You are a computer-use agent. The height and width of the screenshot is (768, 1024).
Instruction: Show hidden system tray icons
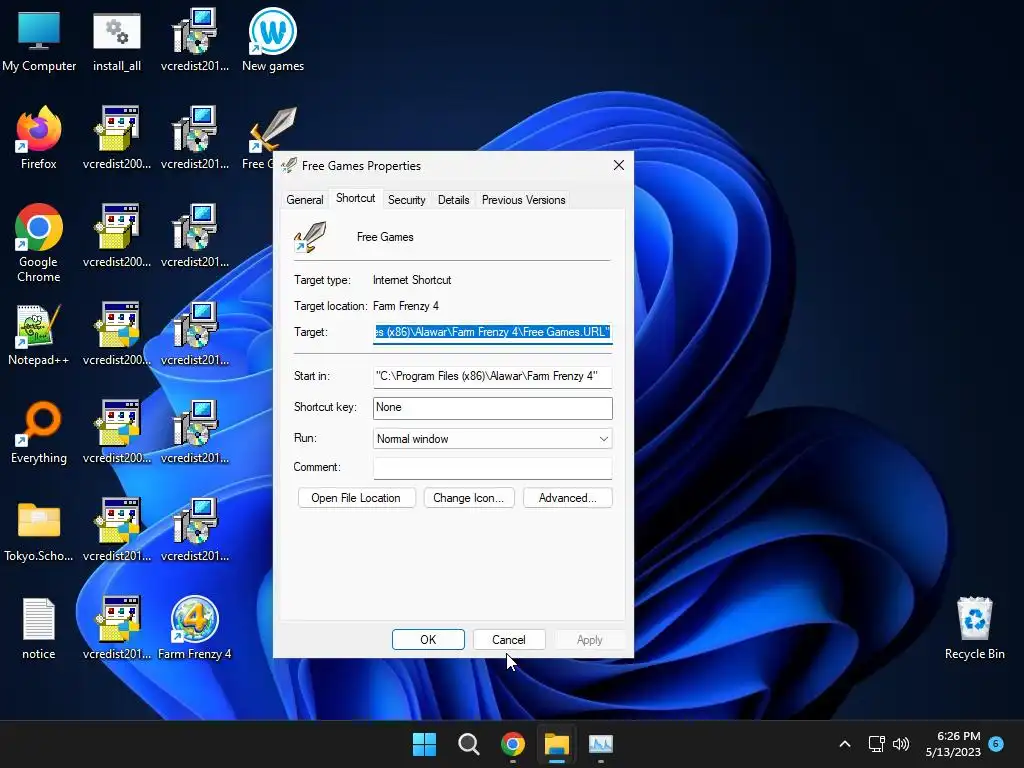(844, 744)
